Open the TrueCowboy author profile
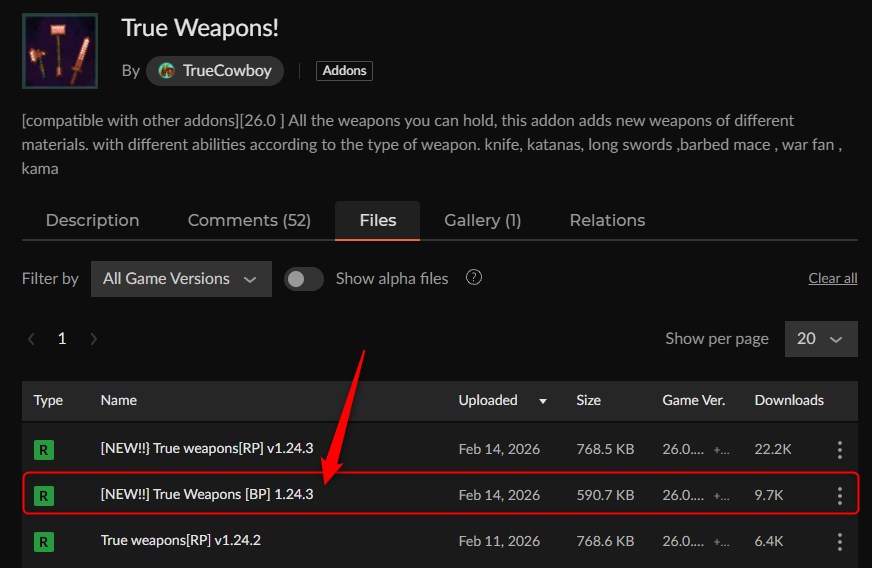Viewport: 872px width, 568px height. tap(215, 71)
